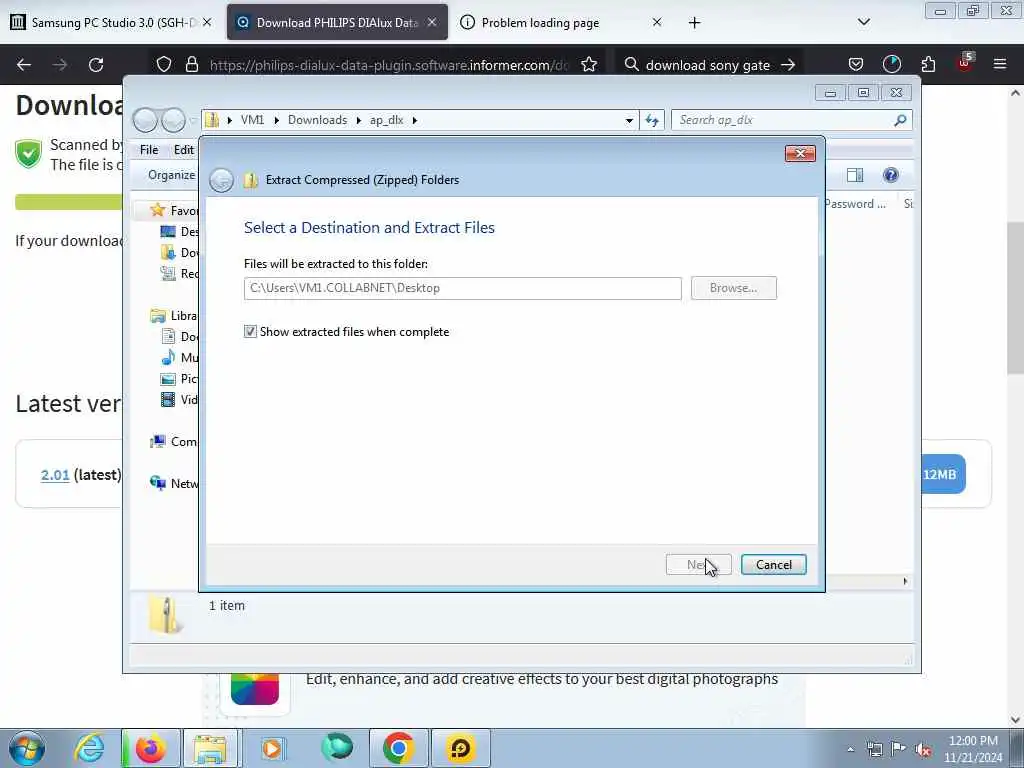Screen dimensions: 1024x768
Task: Open a new tab with plus icon
Action: click(694, 23)
